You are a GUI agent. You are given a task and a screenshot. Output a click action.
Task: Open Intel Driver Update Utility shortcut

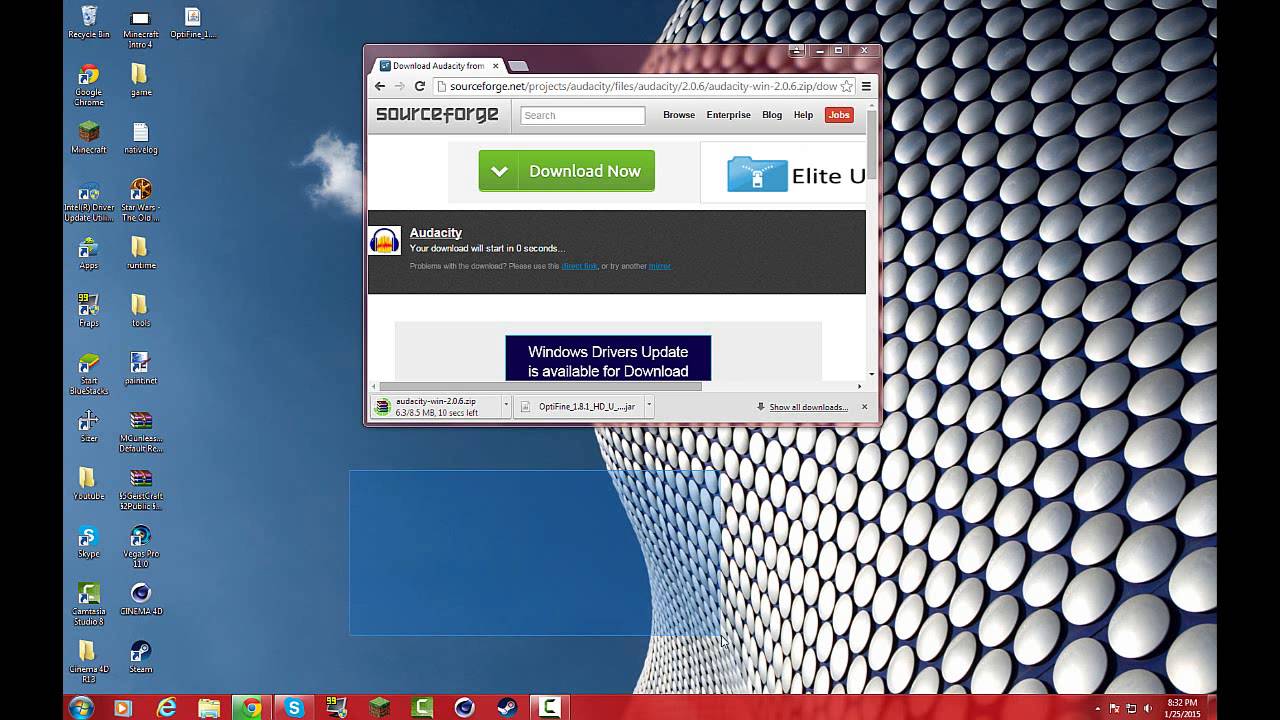89,200
